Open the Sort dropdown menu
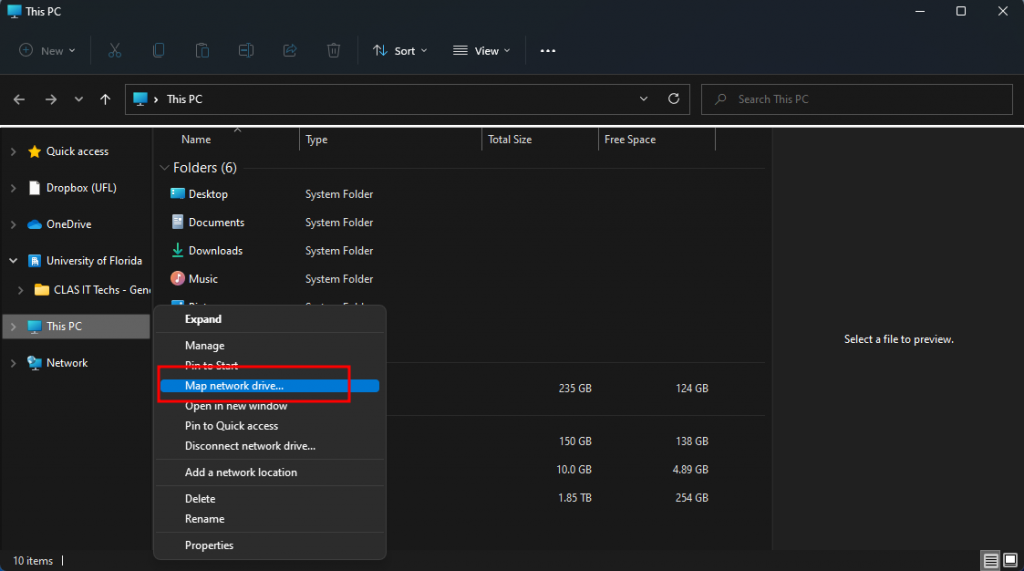The height and width of the screenshot is (571, 1024). pos(399,50)
